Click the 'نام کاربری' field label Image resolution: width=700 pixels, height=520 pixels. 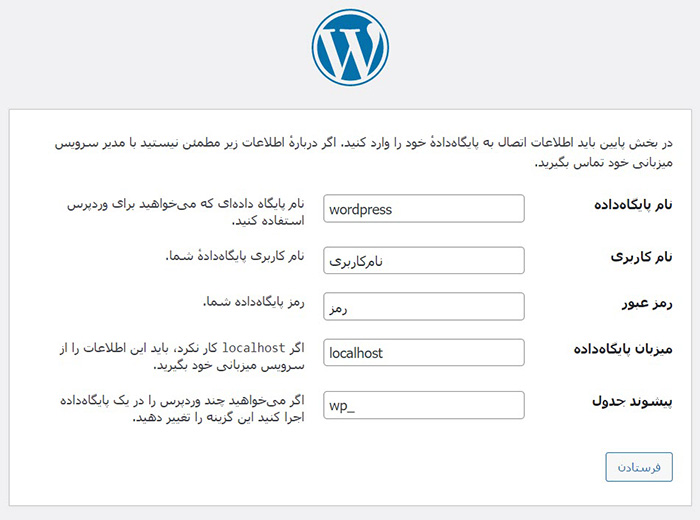(x=641, y=256)
